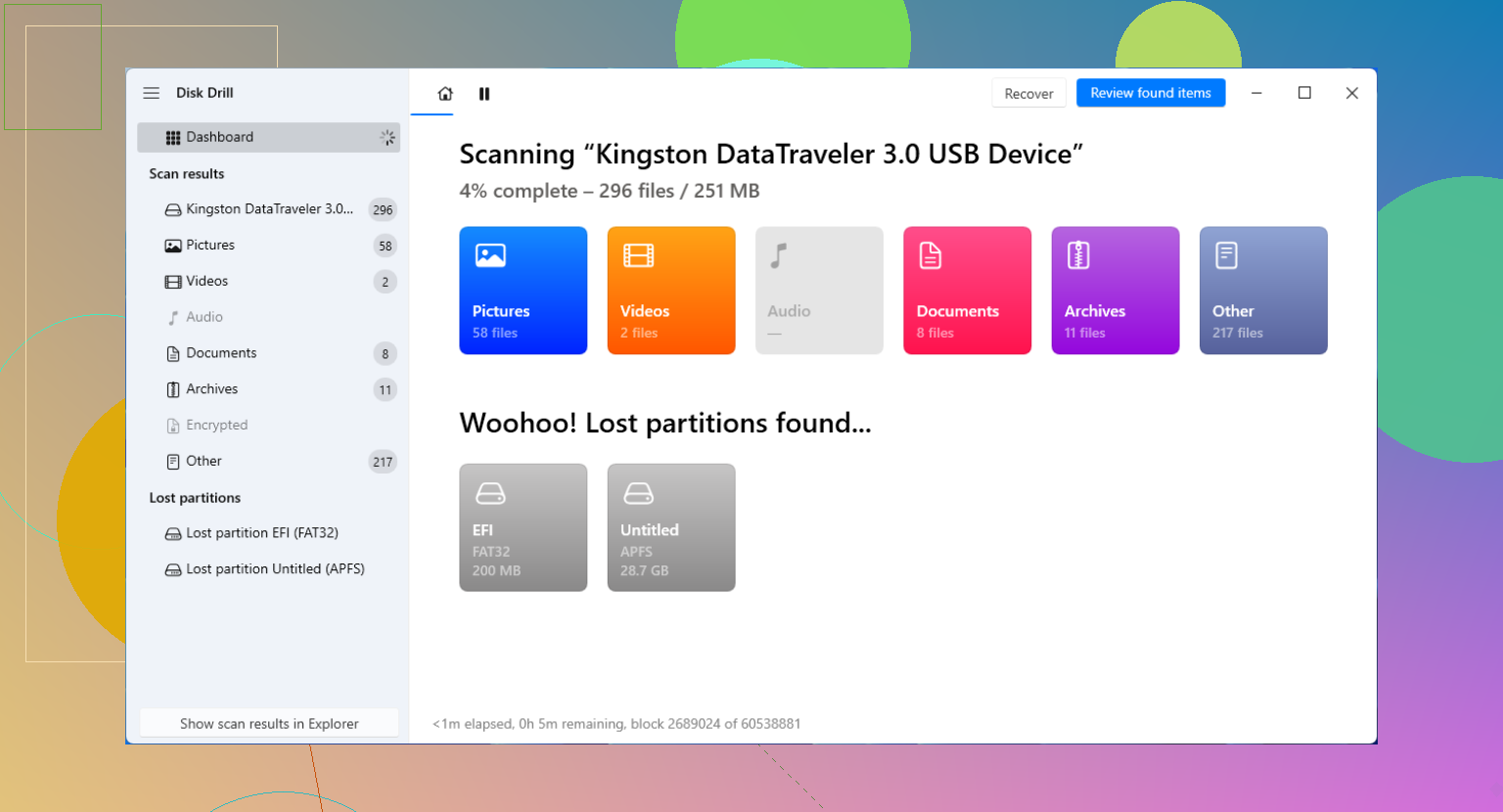Image resolution: width=1503 pixels, height=812 pixels.
Task: Open the hamburger menu next to Disk Drill
Action: click(151, 93)
